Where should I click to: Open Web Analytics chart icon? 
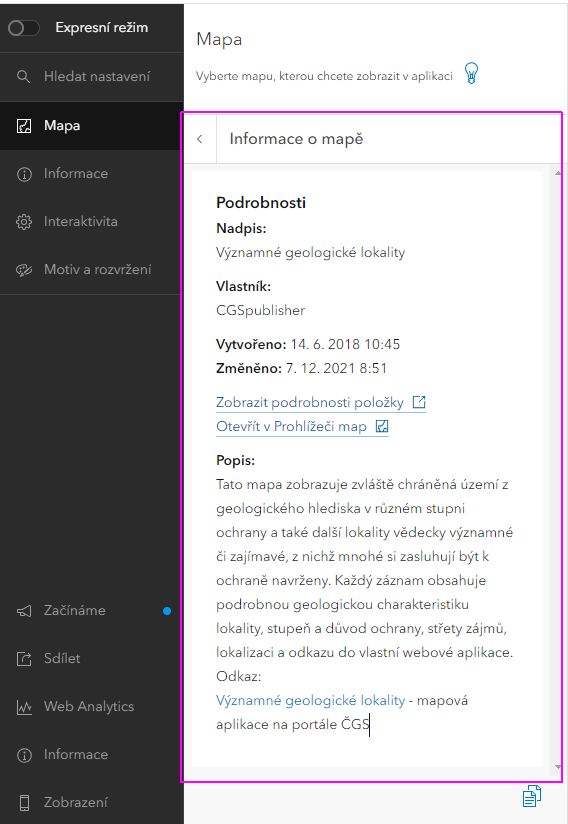click(24, 707)
